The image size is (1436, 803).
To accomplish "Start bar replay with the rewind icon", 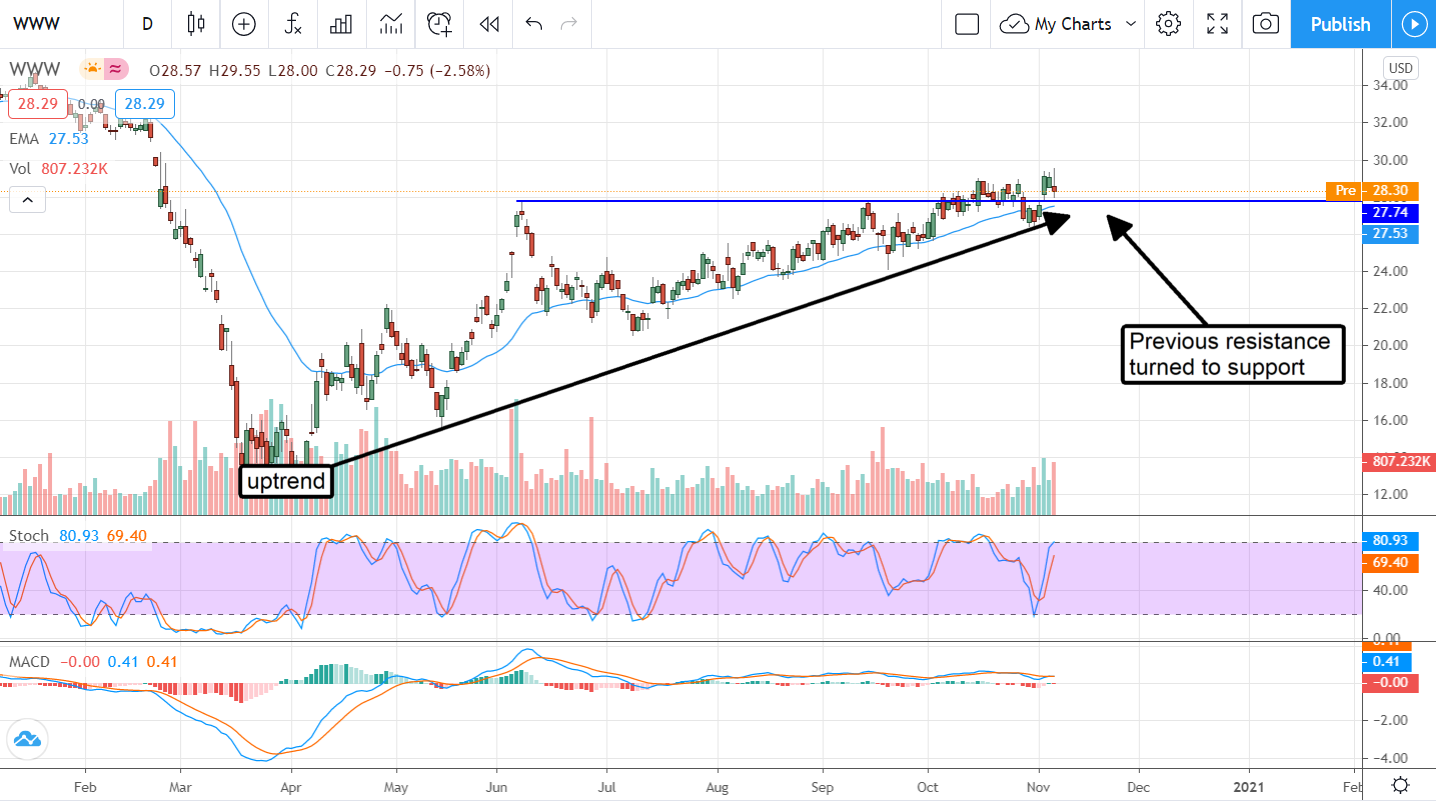I will 488,24.
